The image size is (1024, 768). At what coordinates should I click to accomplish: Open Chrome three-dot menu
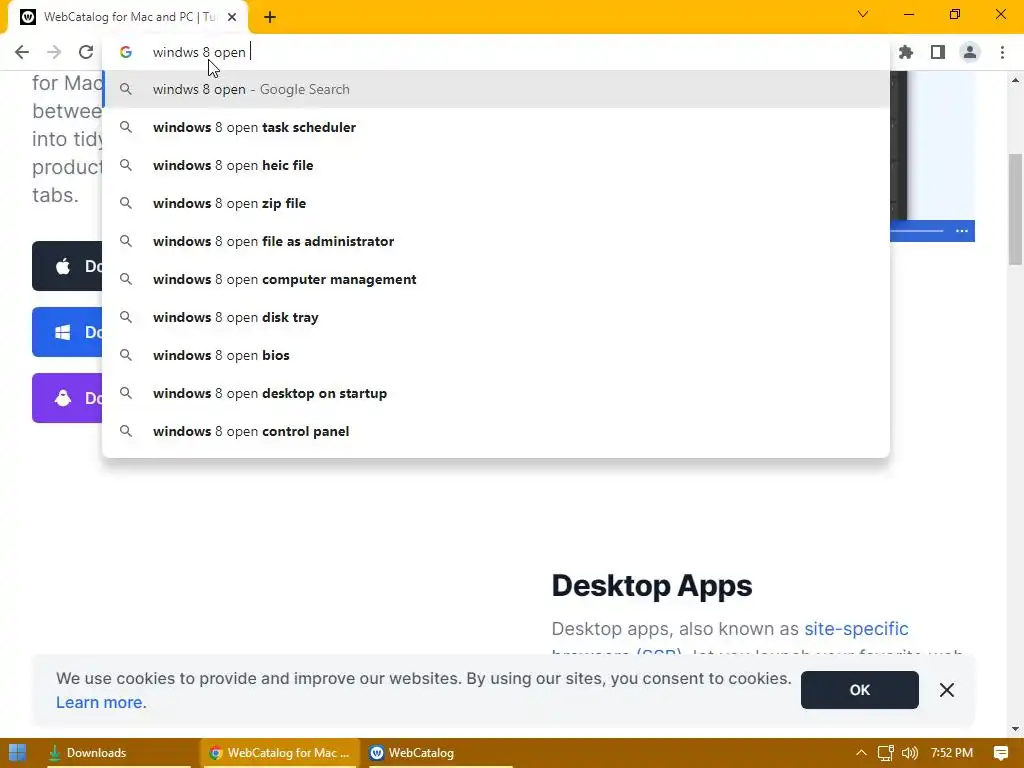click(1002, 52)
